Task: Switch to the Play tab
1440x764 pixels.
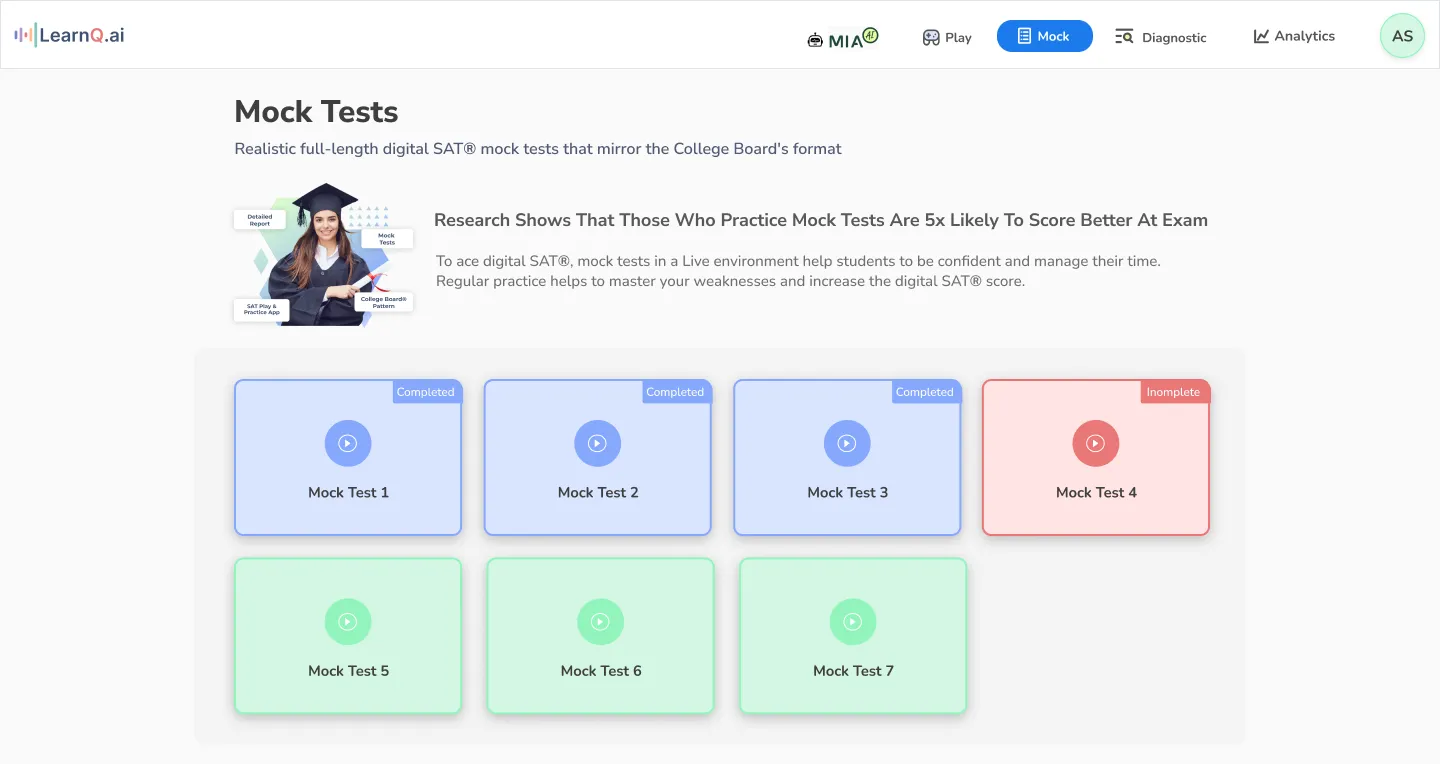Action: tap(947, 37)
